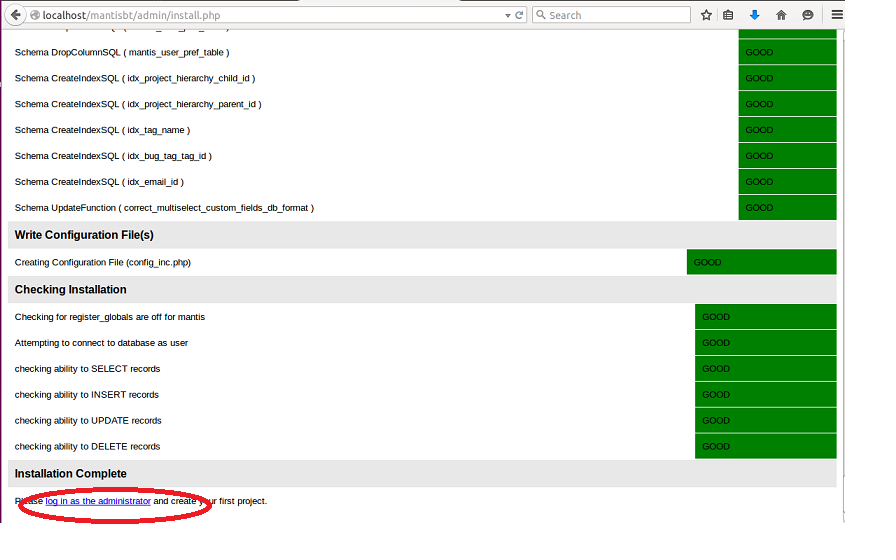The width and height of the screenshot is (896, 560).
Task: Click 'checking ability to INSERT records' text
Action: coord(87,395)
